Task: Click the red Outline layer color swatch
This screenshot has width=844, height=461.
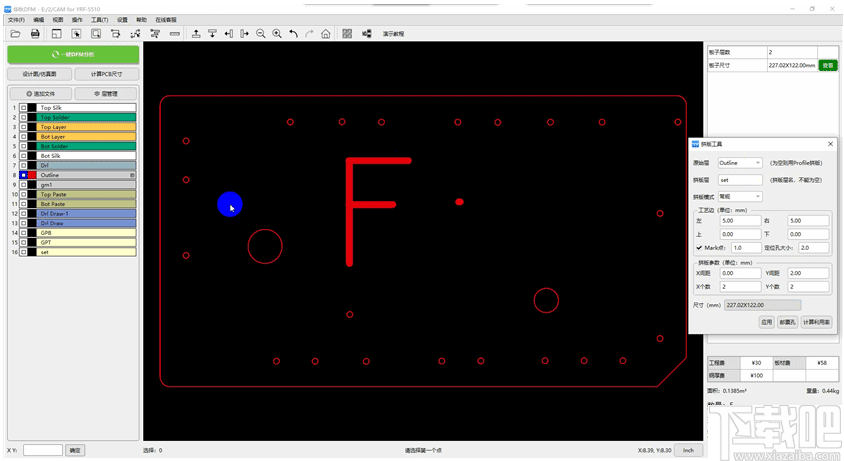Action: point(32,175)
